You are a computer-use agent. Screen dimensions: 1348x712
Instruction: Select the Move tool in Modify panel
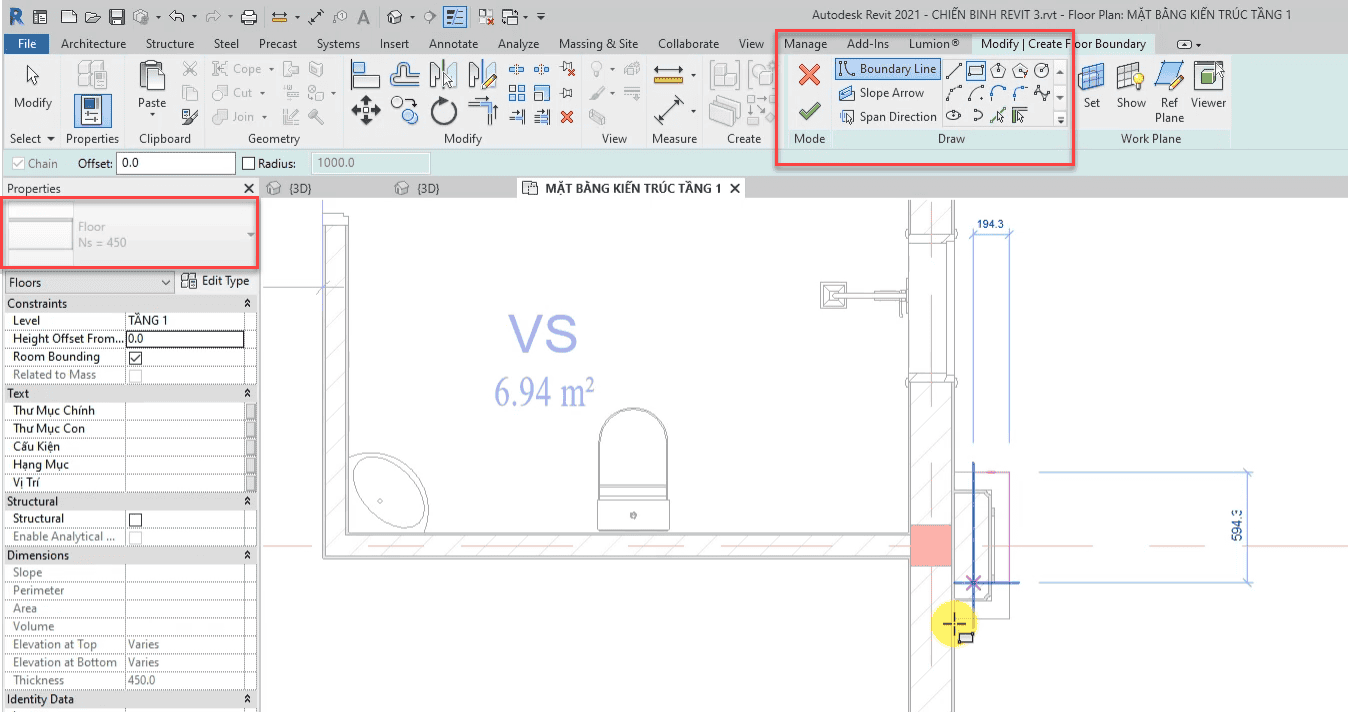point(365,109)
